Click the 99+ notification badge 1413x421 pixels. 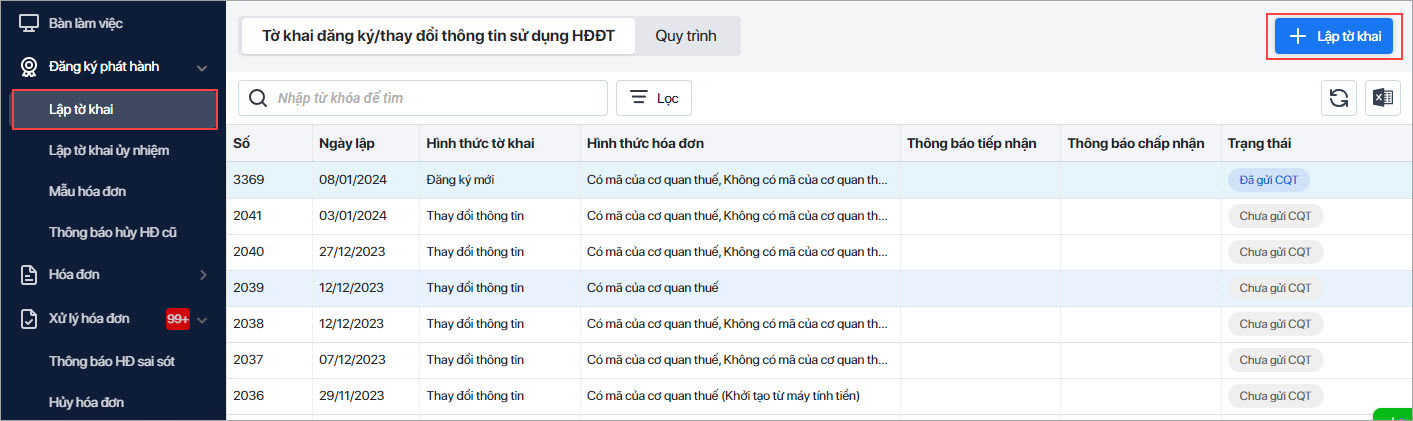[178, 319]
